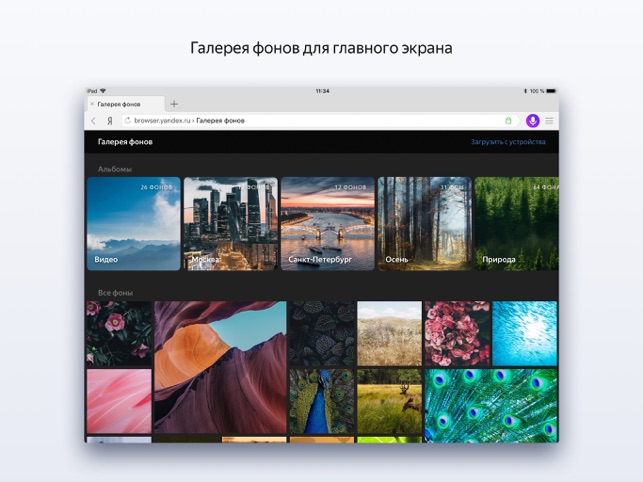Close the Галерея фонов tab
Viewport: 643px width, 482px height.
point(92,104)
